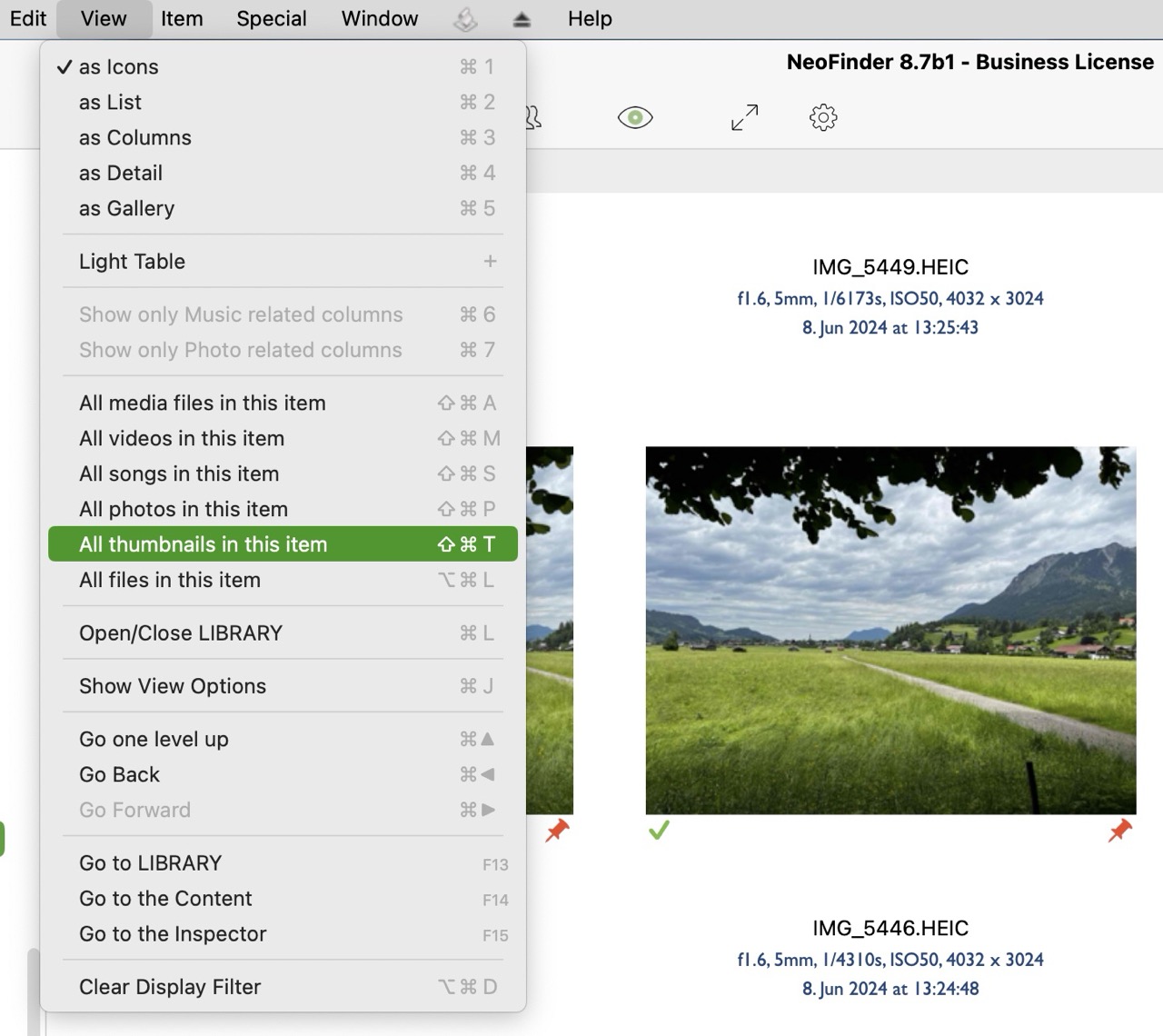Click the IMG_5449.HEIC file name label
This screenshot has height=1036, width=1163.
[890, 267]
